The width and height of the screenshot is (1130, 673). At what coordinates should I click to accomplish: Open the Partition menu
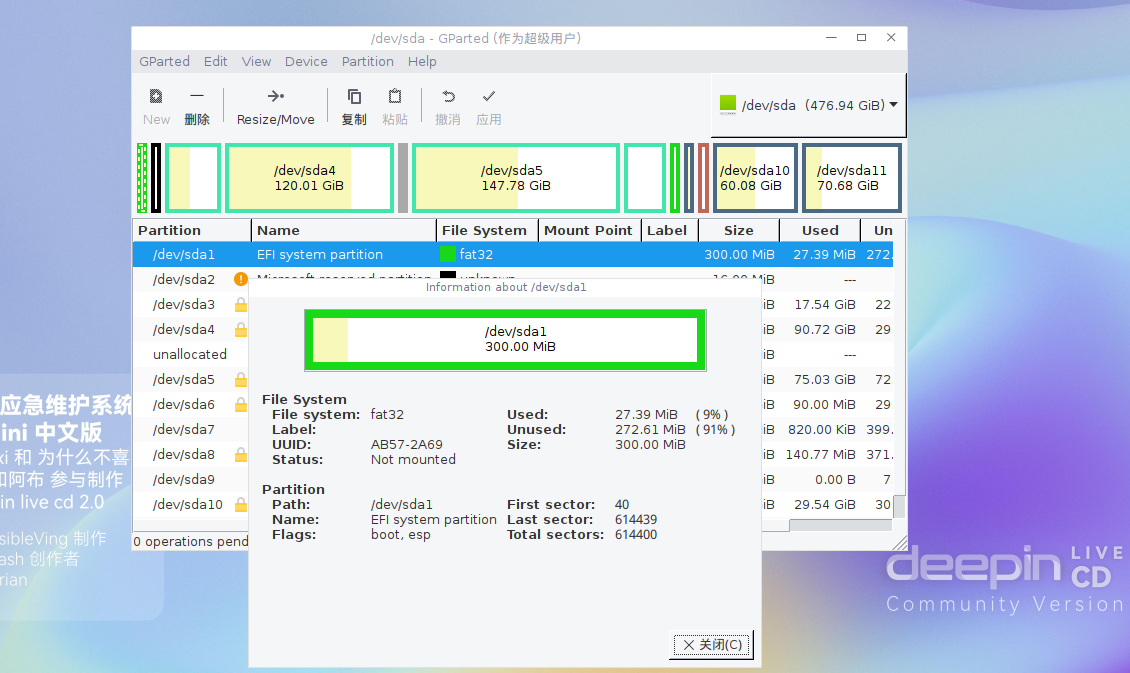(367, 61)
